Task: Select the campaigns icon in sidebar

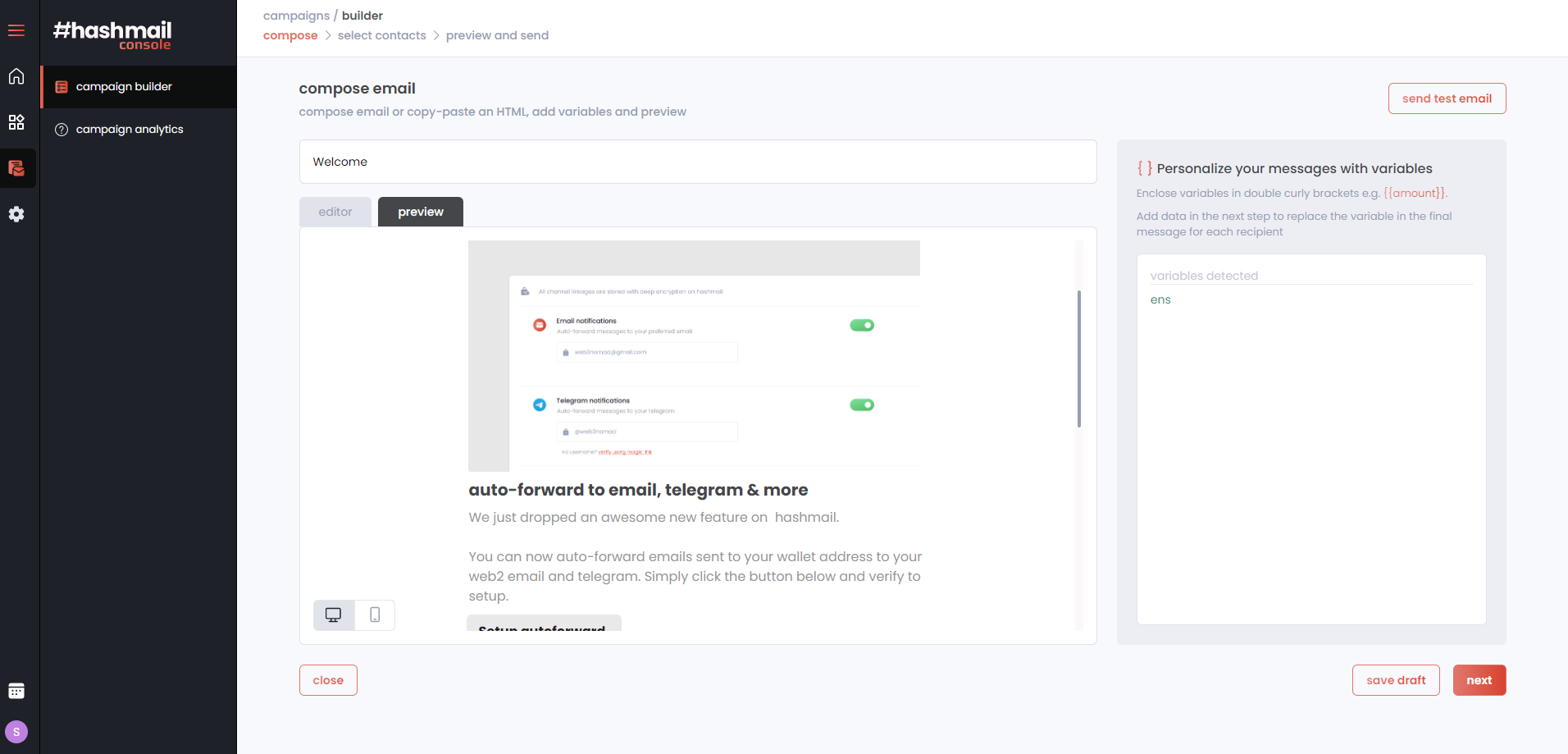Action: [x=16, y=168]
